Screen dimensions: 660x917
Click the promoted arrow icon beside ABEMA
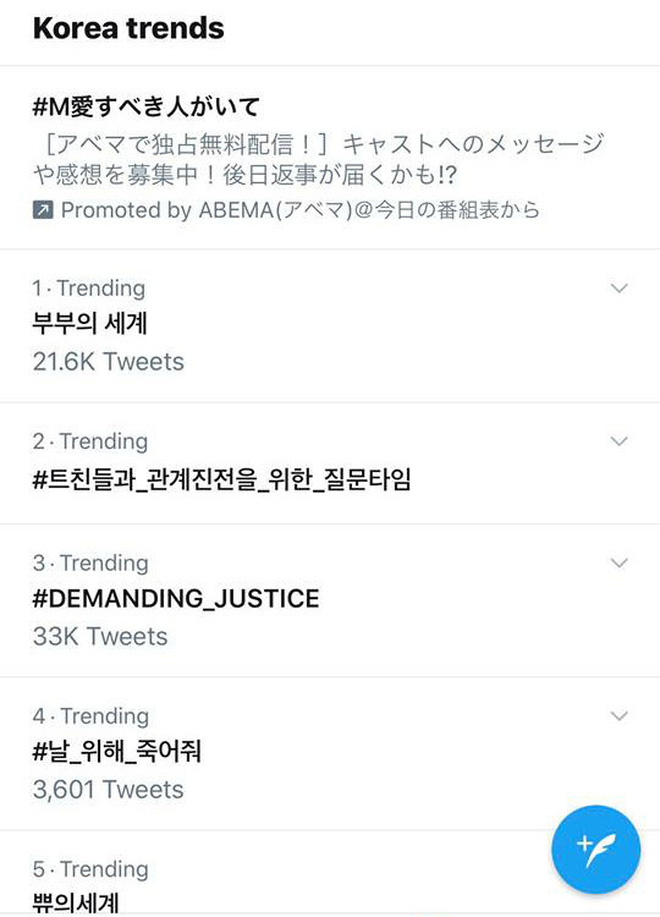pos(42,211)
